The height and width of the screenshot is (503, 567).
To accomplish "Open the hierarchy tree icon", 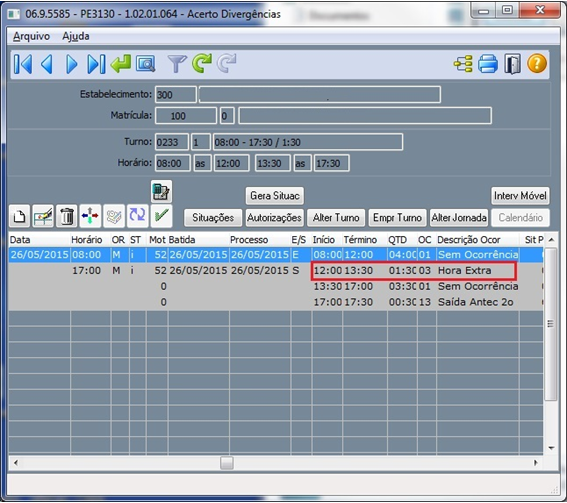I will click(463, 64).
